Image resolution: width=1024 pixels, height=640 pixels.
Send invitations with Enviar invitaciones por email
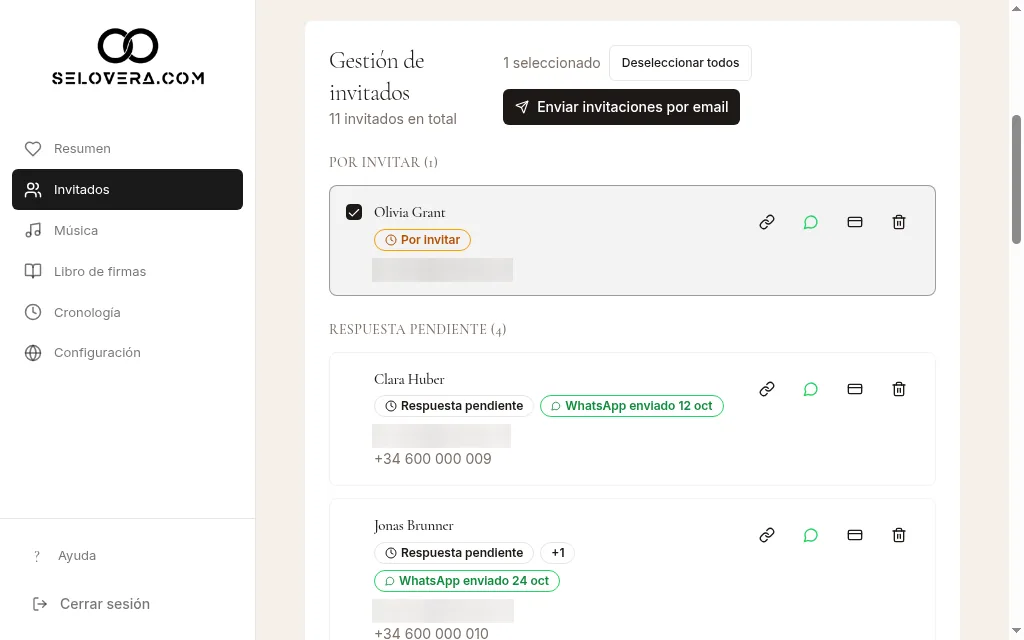pos(621,107)
